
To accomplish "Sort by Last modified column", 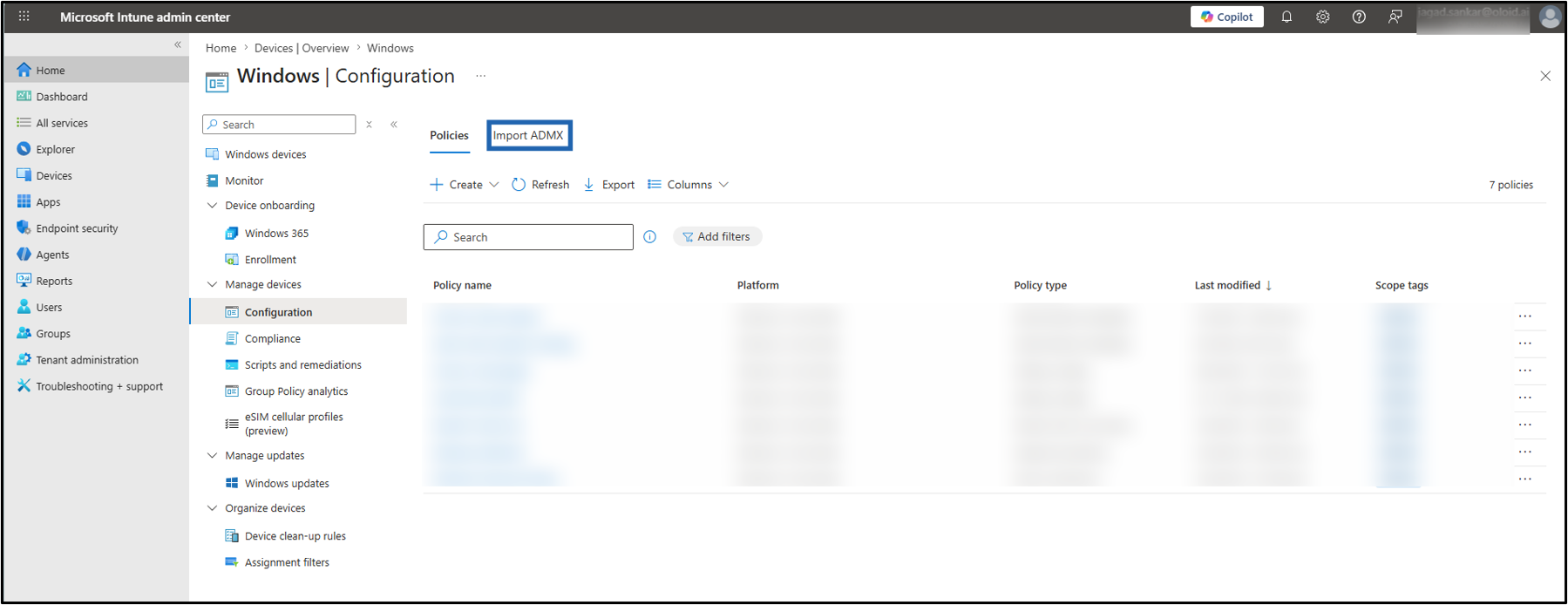I will pos(1232,285).
